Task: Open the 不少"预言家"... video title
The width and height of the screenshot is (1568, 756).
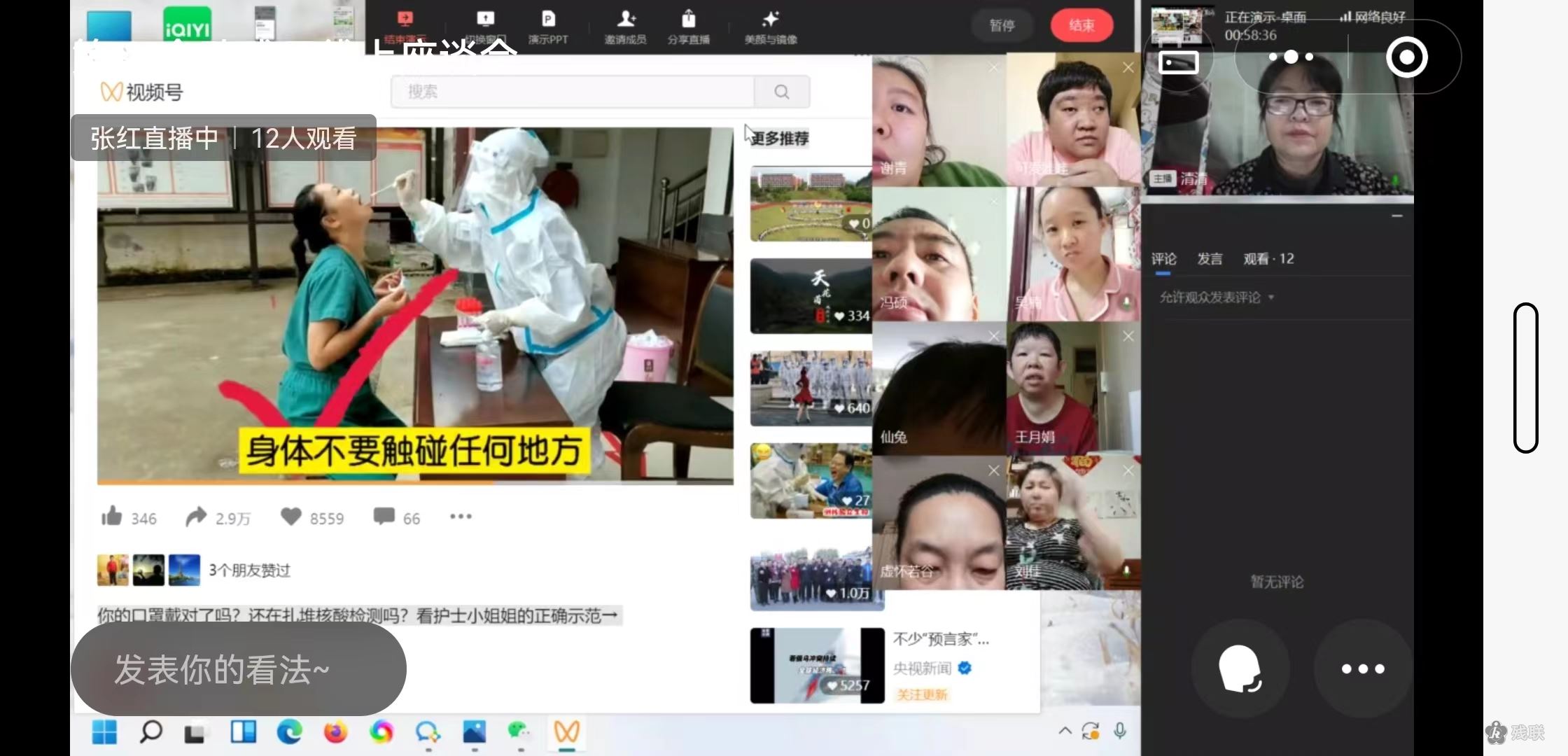Action: 941,639
